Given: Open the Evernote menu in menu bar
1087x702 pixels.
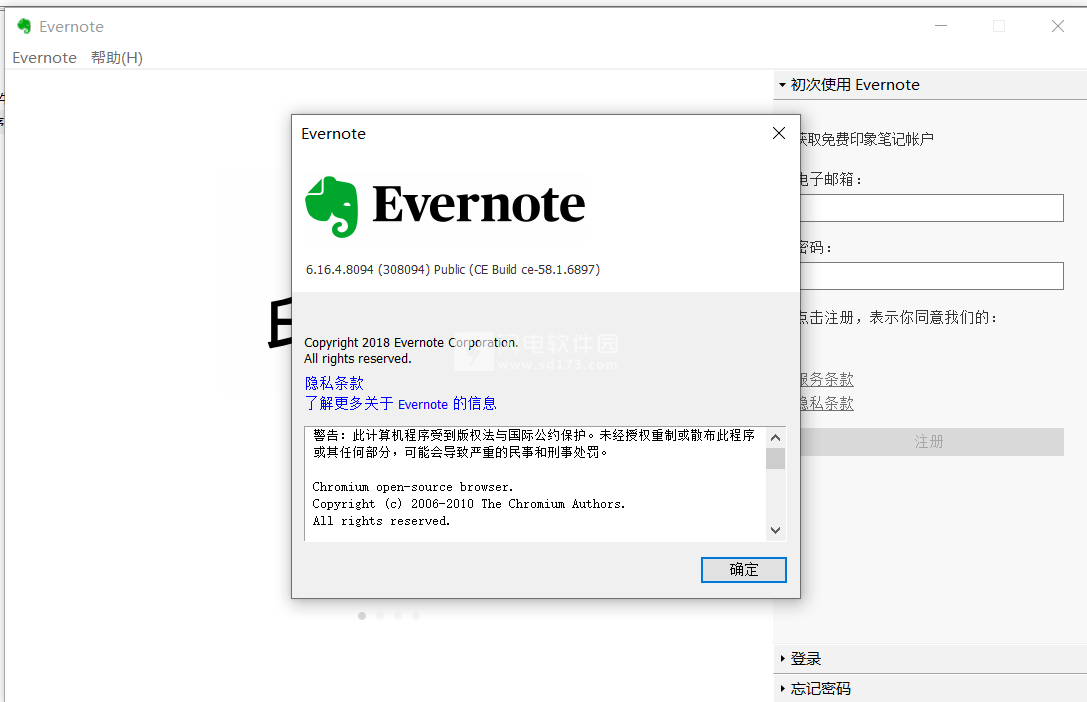Looking at the screenshot, I should pos(44,58).
